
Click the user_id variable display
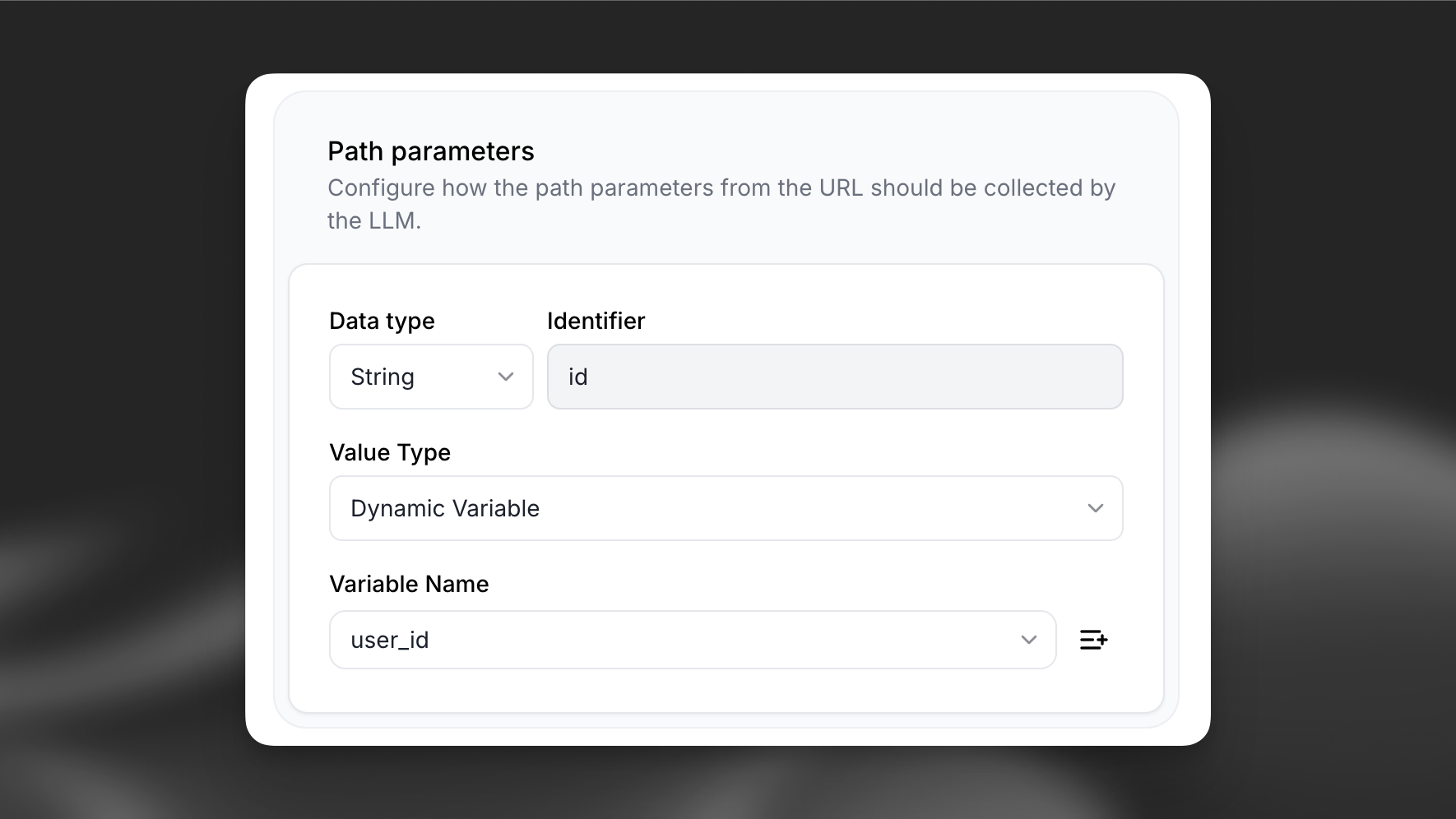point(388,640)
